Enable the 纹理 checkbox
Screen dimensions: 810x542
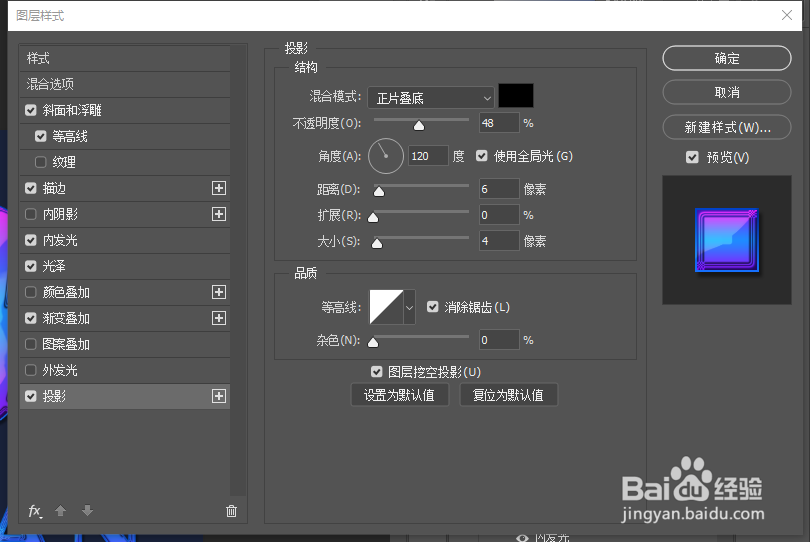(41, 162)
